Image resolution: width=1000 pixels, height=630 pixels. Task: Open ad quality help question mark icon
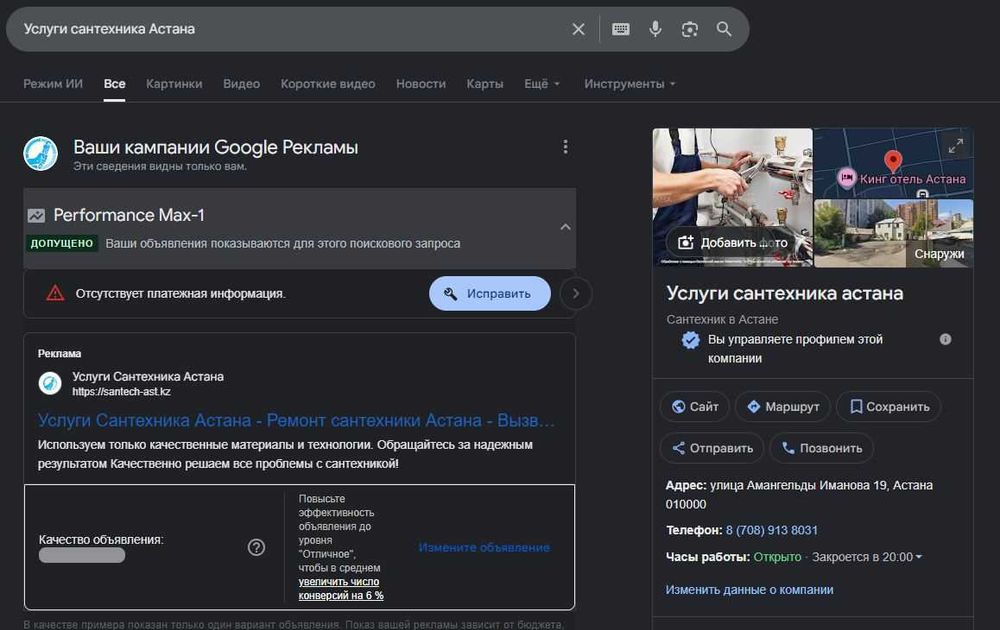tap(256, 547)
